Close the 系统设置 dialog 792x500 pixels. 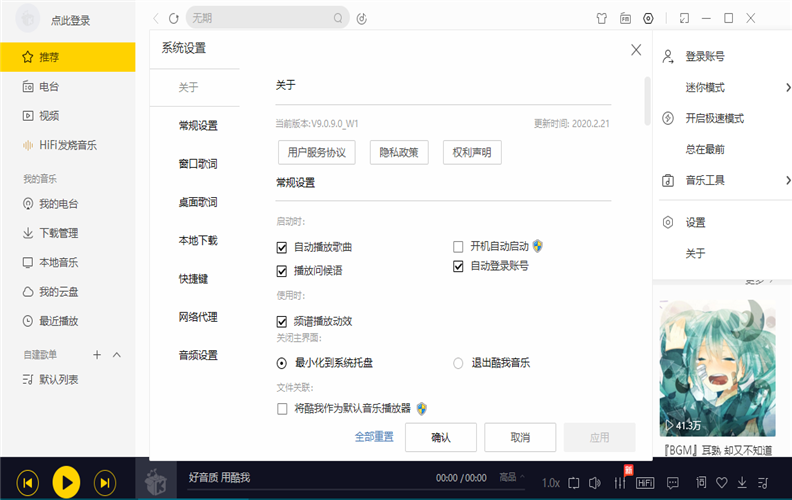(636, 49)
